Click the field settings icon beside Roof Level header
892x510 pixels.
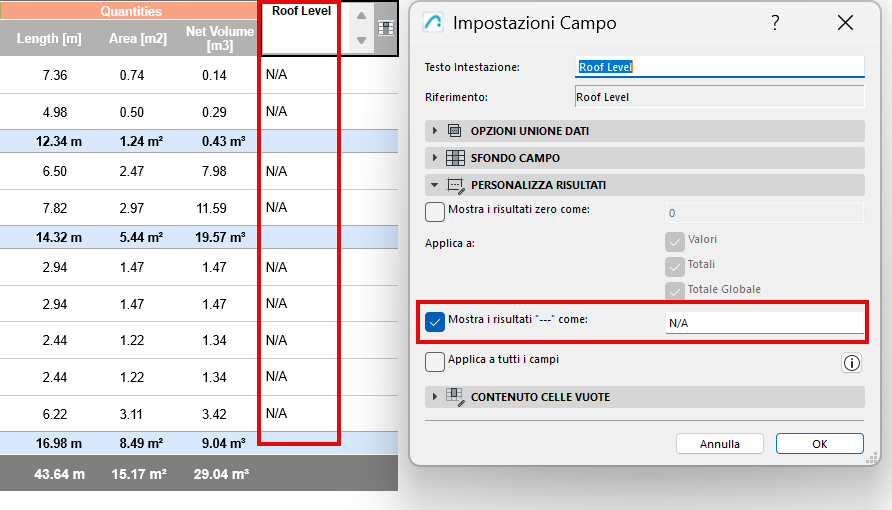(x=386, y=29)
